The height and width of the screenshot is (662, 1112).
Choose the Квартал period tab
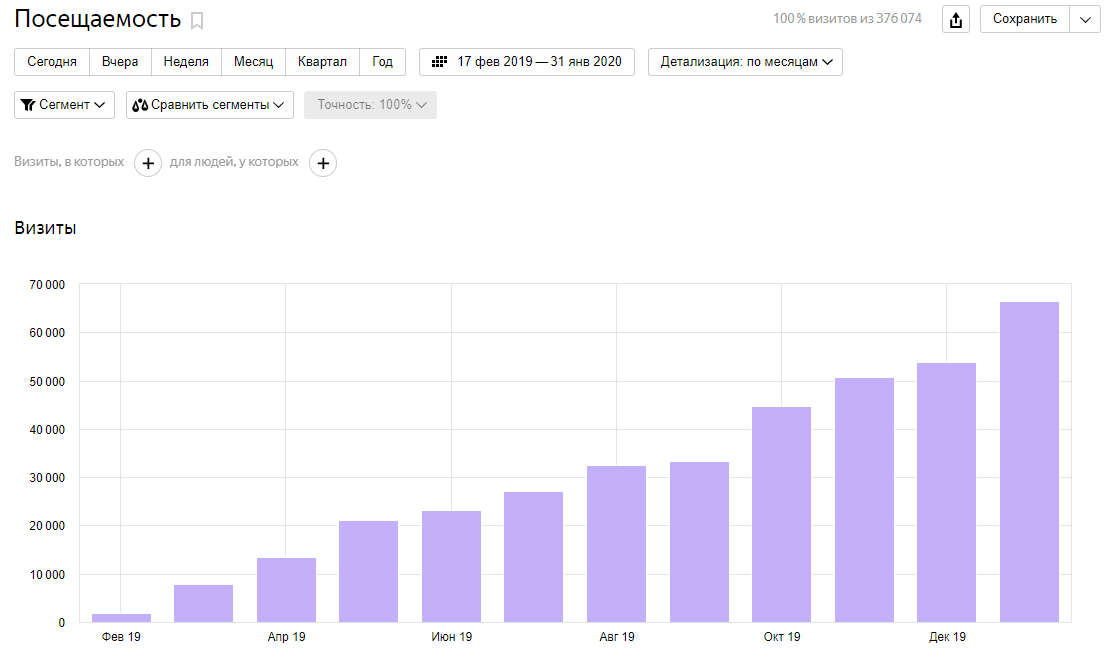click(322, 62)
